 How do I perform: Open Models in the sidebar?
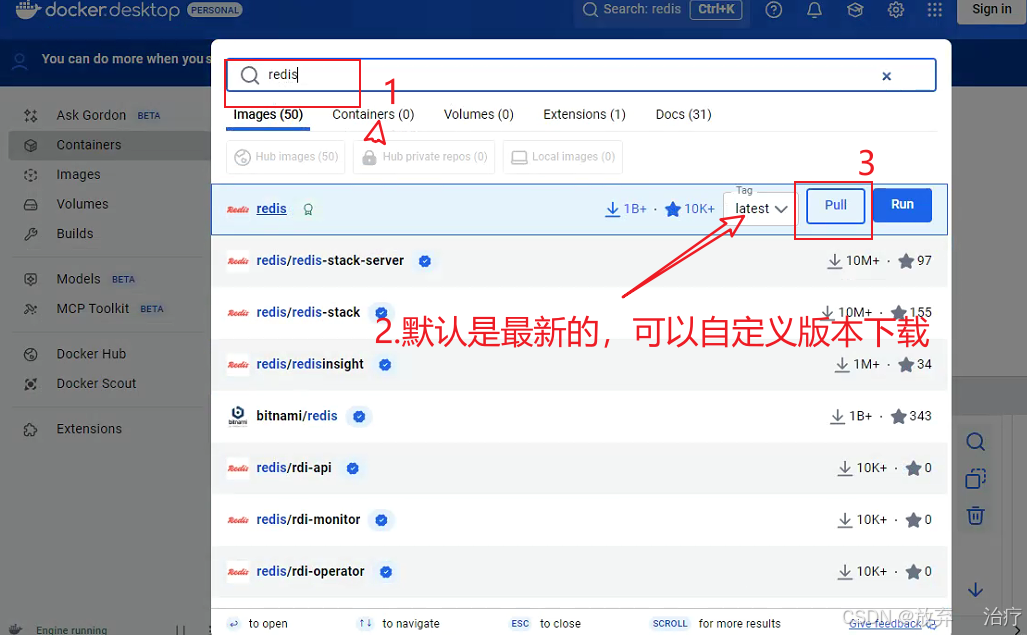pyautogui.click(x=109, y=280)
